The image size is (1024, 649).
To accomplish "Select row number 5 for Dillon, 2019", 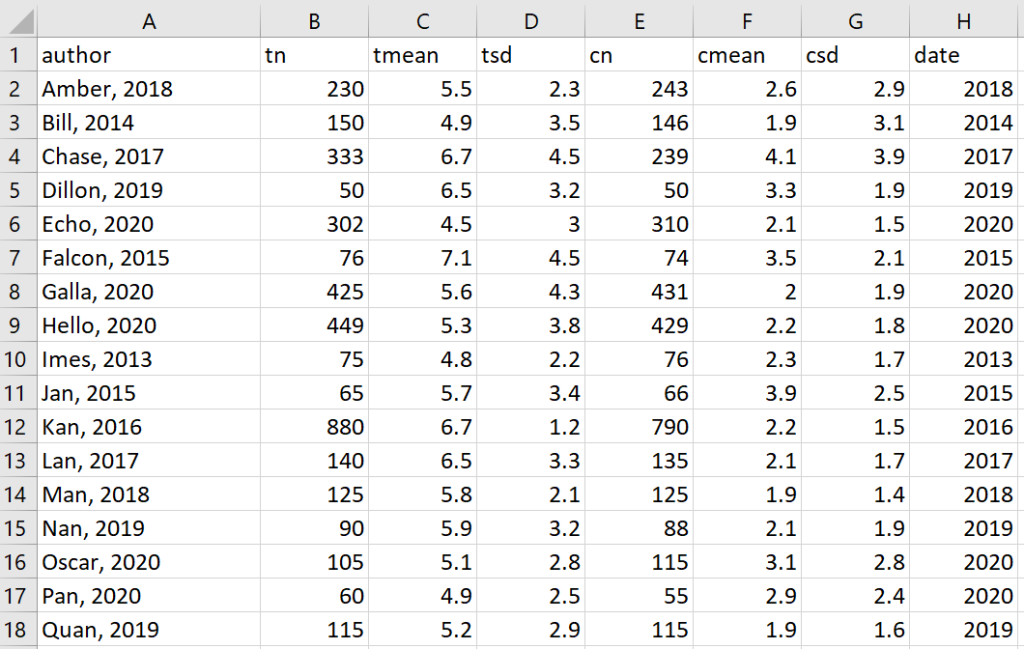I will pos(18,190).
